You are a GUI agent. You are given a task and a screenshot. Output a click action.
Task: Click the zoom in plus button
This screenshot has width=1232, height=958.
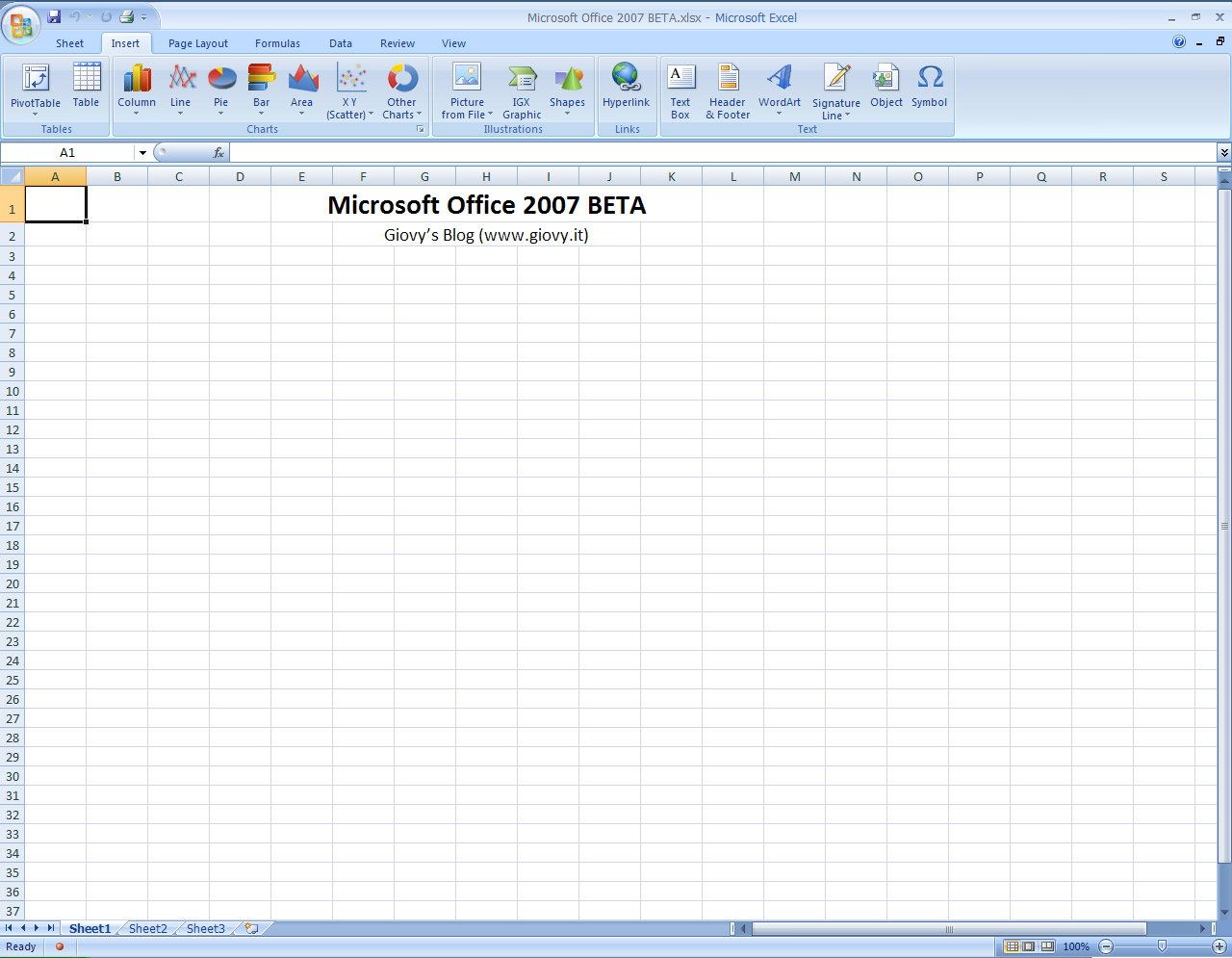coord(1219,946)
